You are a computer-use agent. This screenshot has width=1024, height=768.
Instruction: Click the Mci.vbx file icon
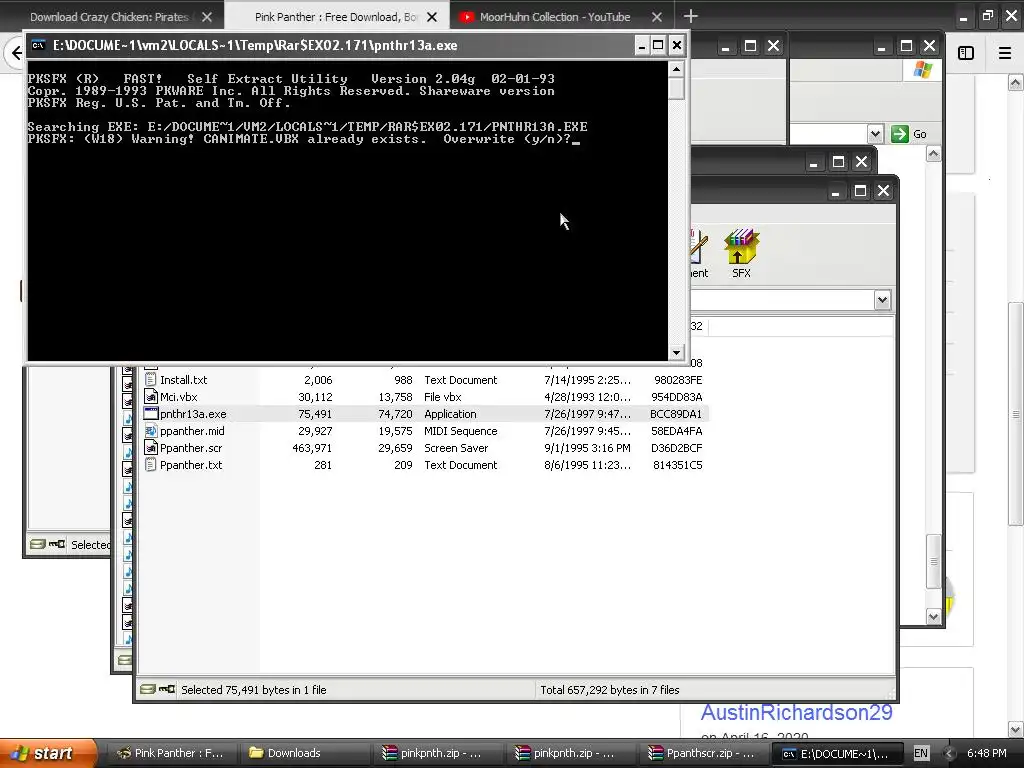[x=151, y=397]
